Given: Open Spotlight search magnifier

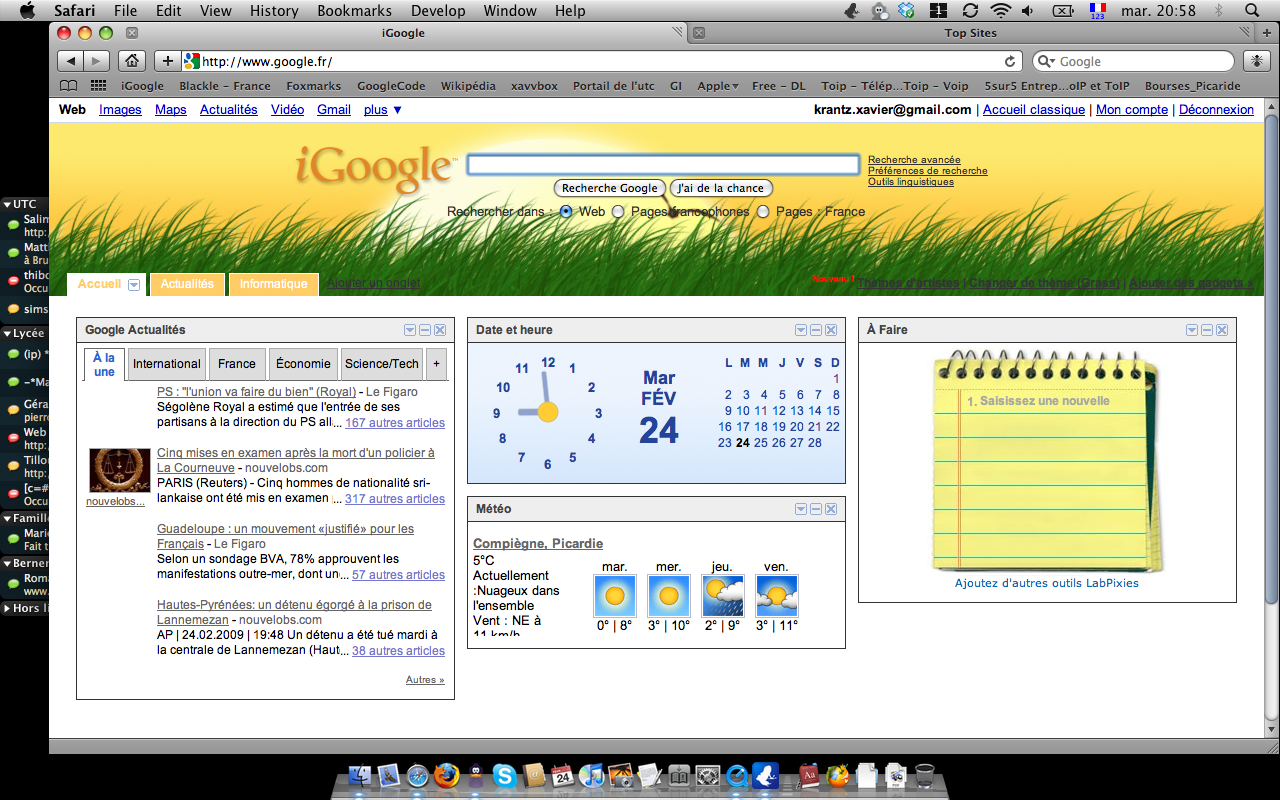Looking at the screenshot, I should point(1252,11).
